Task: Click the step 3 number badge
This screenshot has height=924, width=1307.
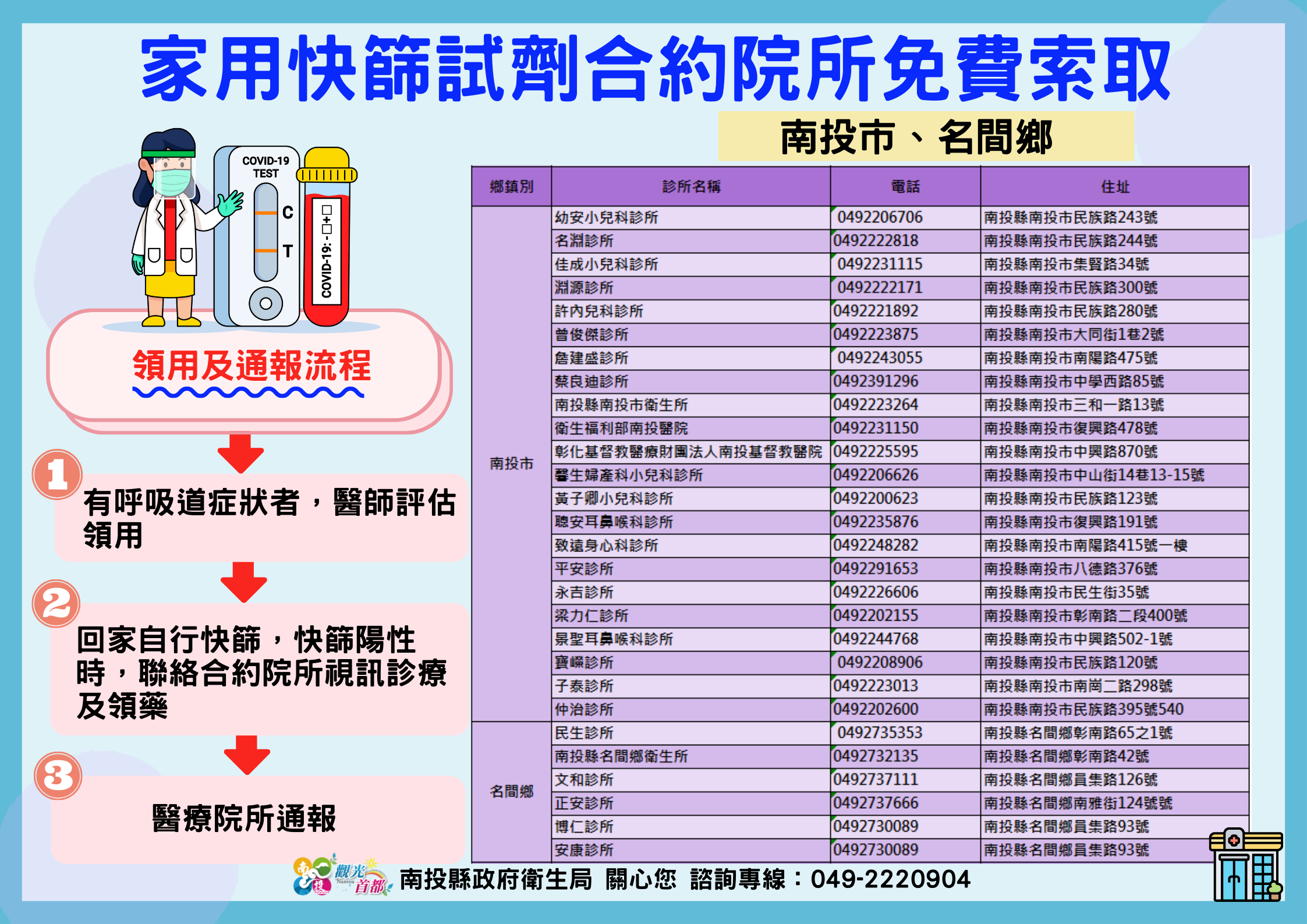Action: click(58, 776)
